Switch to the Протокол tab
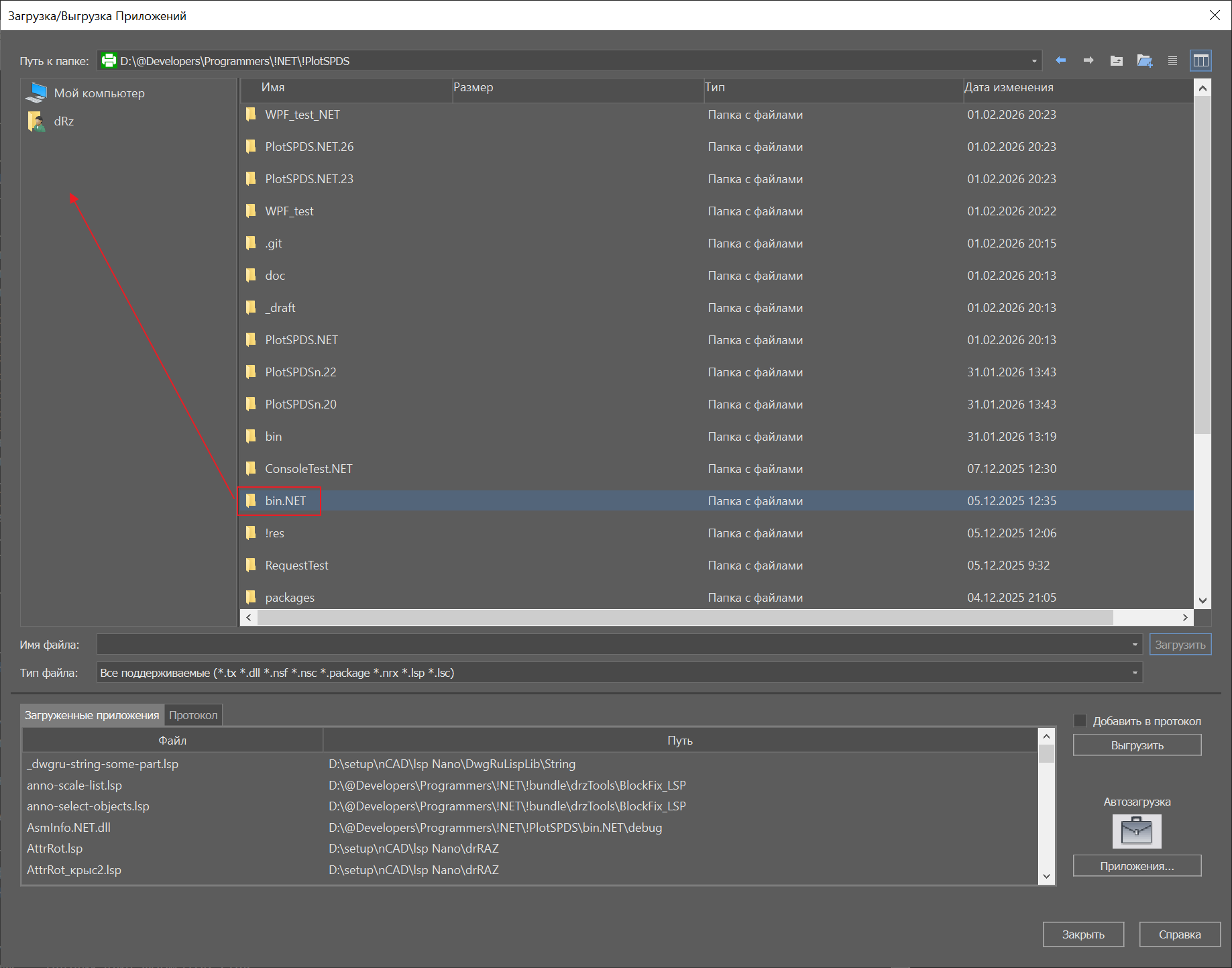This screenshot has width=1232, height=968. (x=193, y=715)
